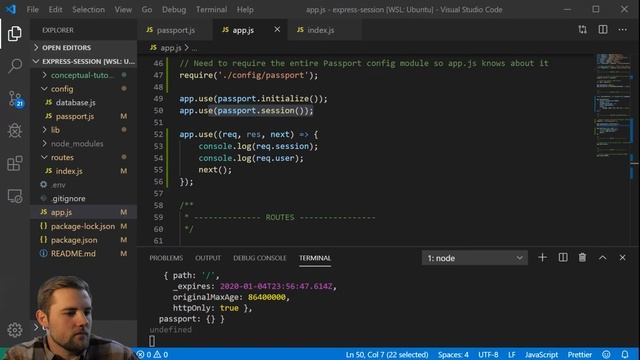
Task: Open the File menu
Action: [32, 9]
